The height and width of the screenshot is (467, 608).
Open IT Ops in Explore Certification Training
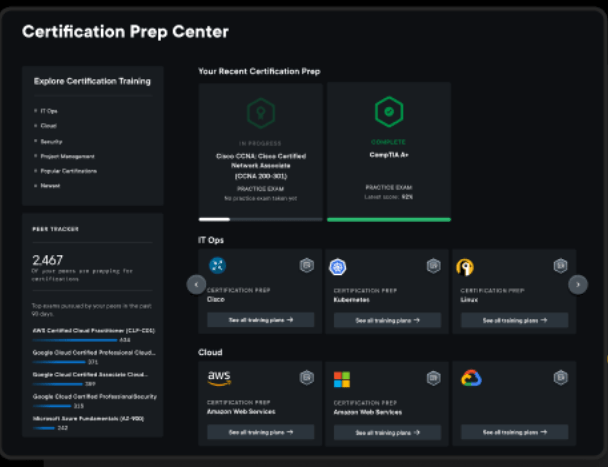point(49,111)
